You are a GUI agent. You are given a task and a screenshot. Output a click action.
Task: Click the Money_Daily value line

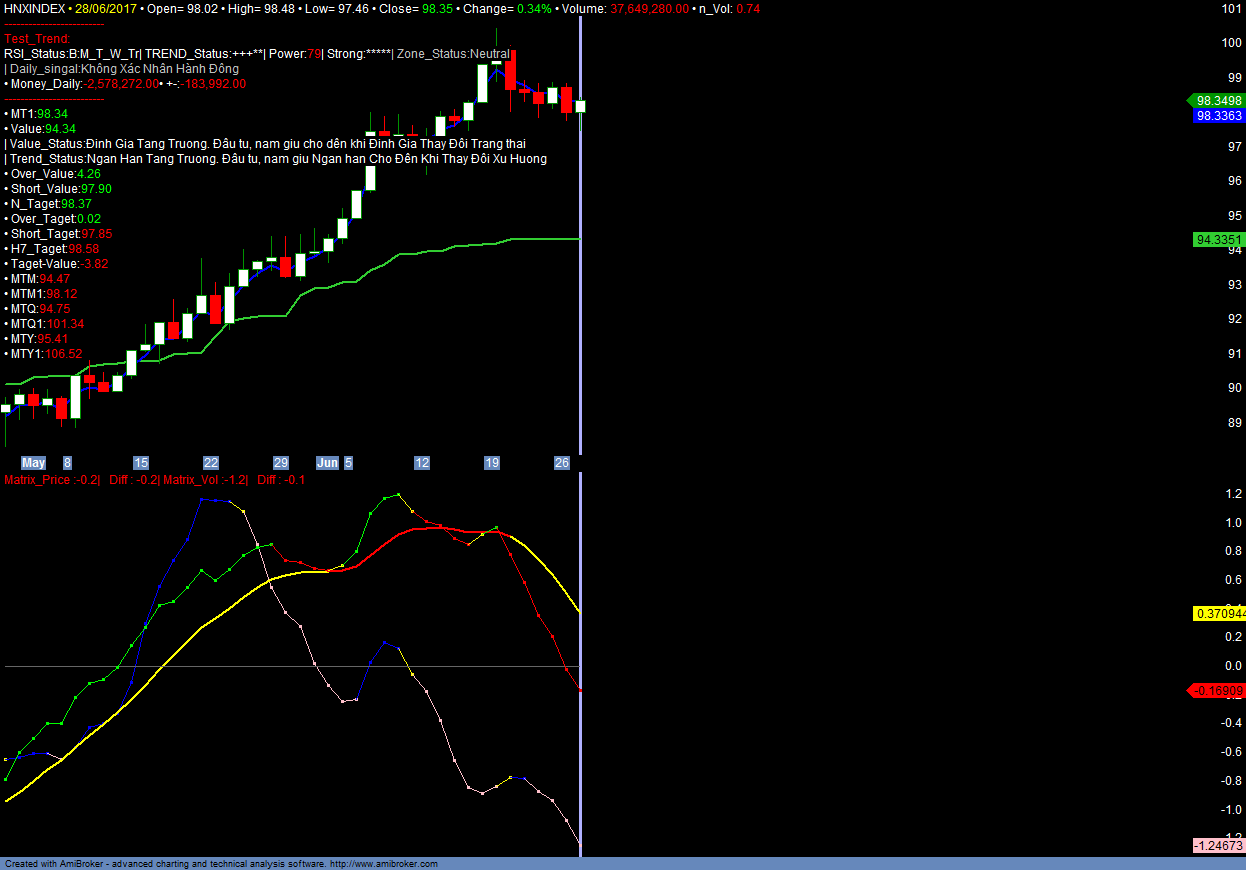click(125, 84)
